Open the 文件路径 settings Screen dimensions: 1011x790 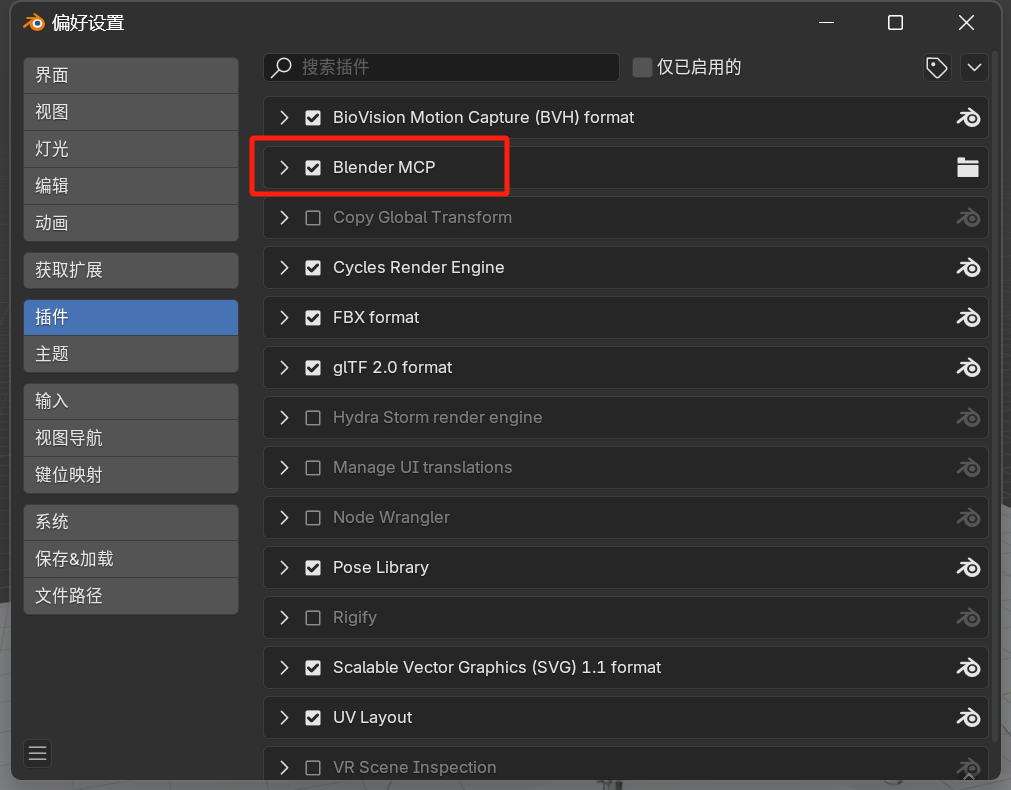pyautogui.click(x=131, y=596)
